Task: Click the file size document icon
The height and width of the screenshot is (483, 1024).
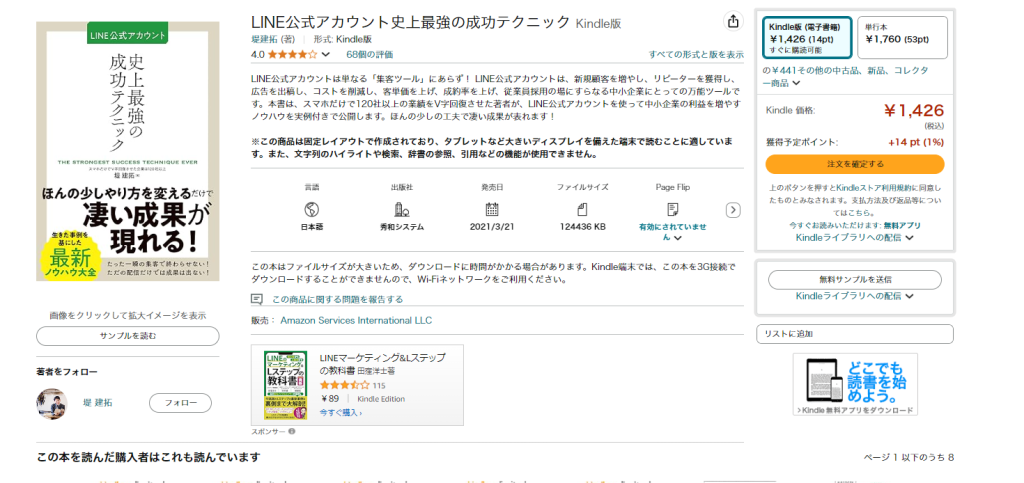Action: (582, 209)
